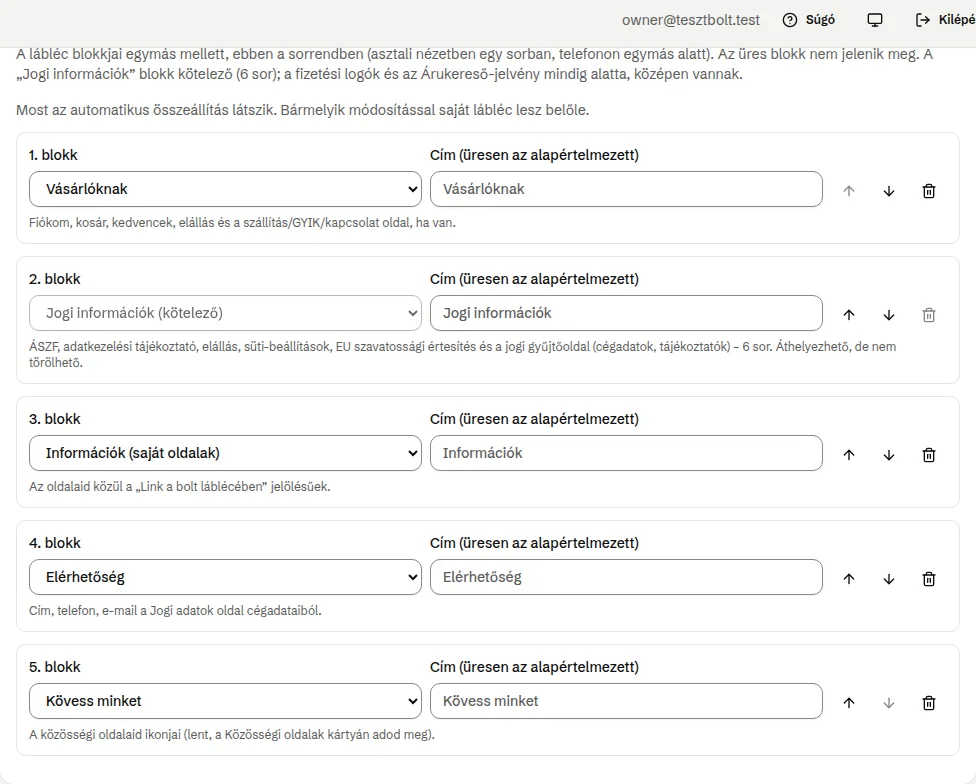976x784 pixels.
Task: Click the Információk title input field
Action: coord(626,453)
